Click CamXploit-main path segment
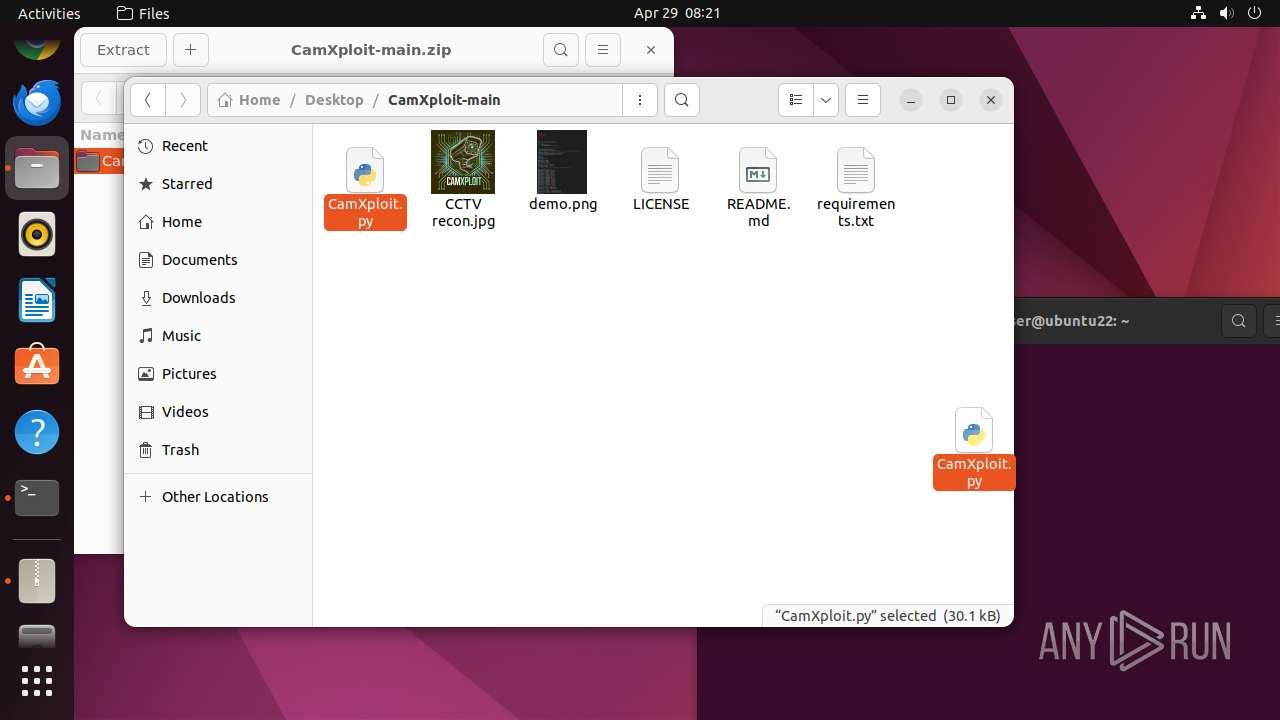1280x720 pixels. (x=444, y=100)
